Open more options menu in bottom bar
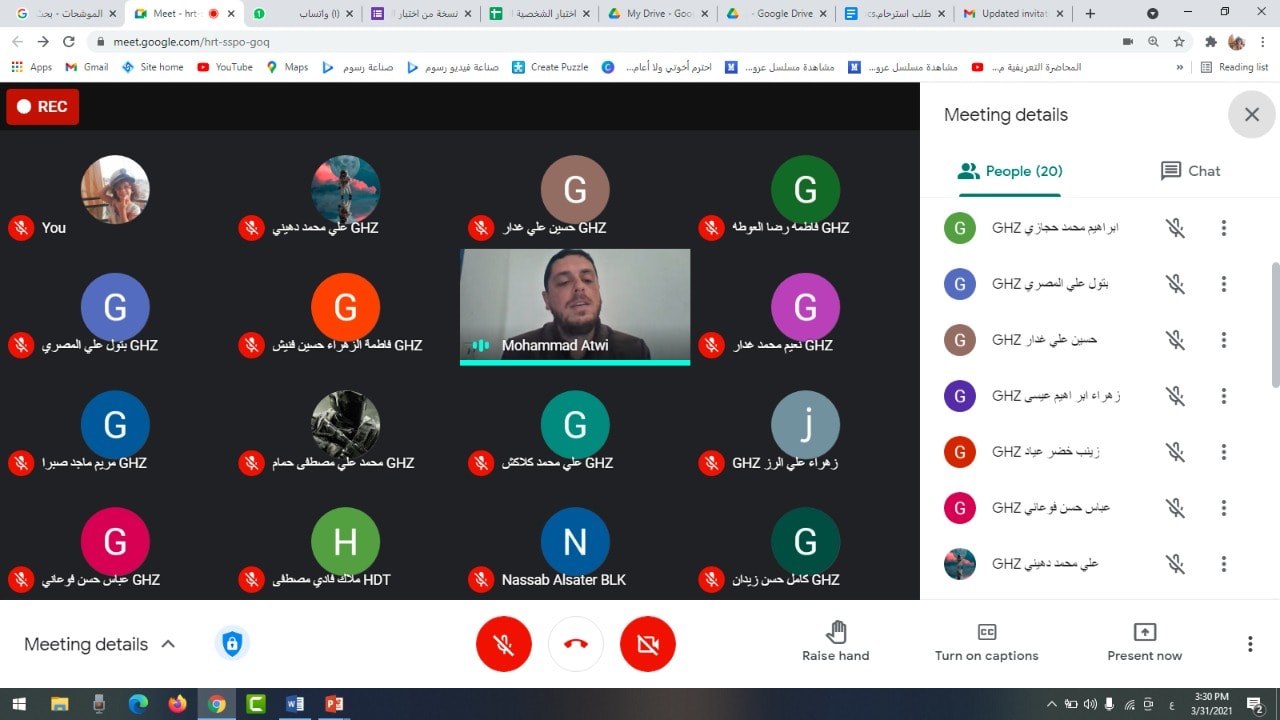 pyautogui.click(x=1249, y=644)
